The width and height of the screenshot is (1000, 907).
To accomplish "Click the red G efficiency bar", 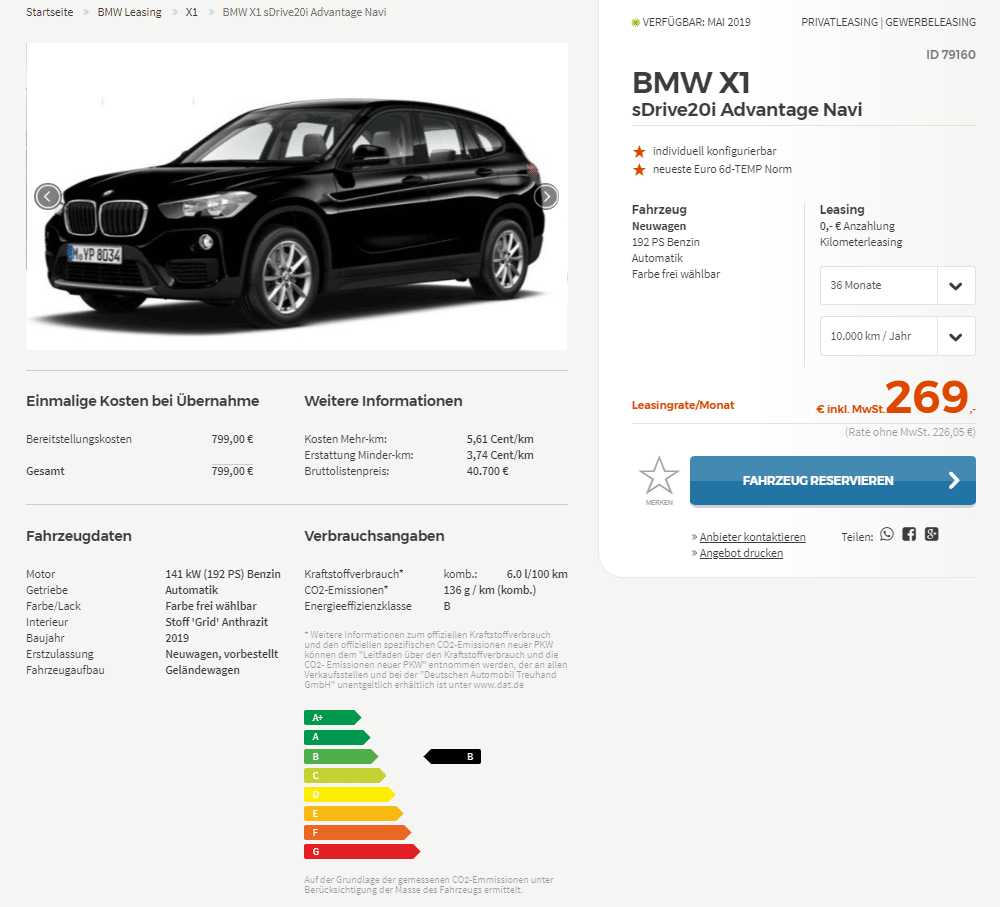I will (362, 852).
